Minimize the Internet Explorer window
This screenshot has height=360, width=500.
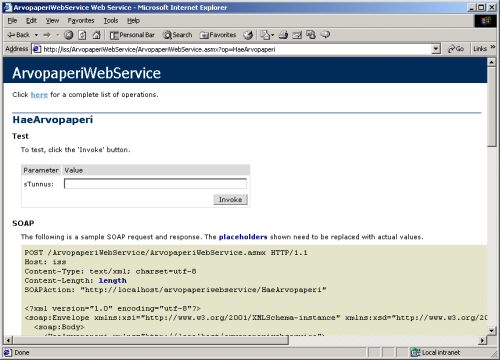[471, 7]
